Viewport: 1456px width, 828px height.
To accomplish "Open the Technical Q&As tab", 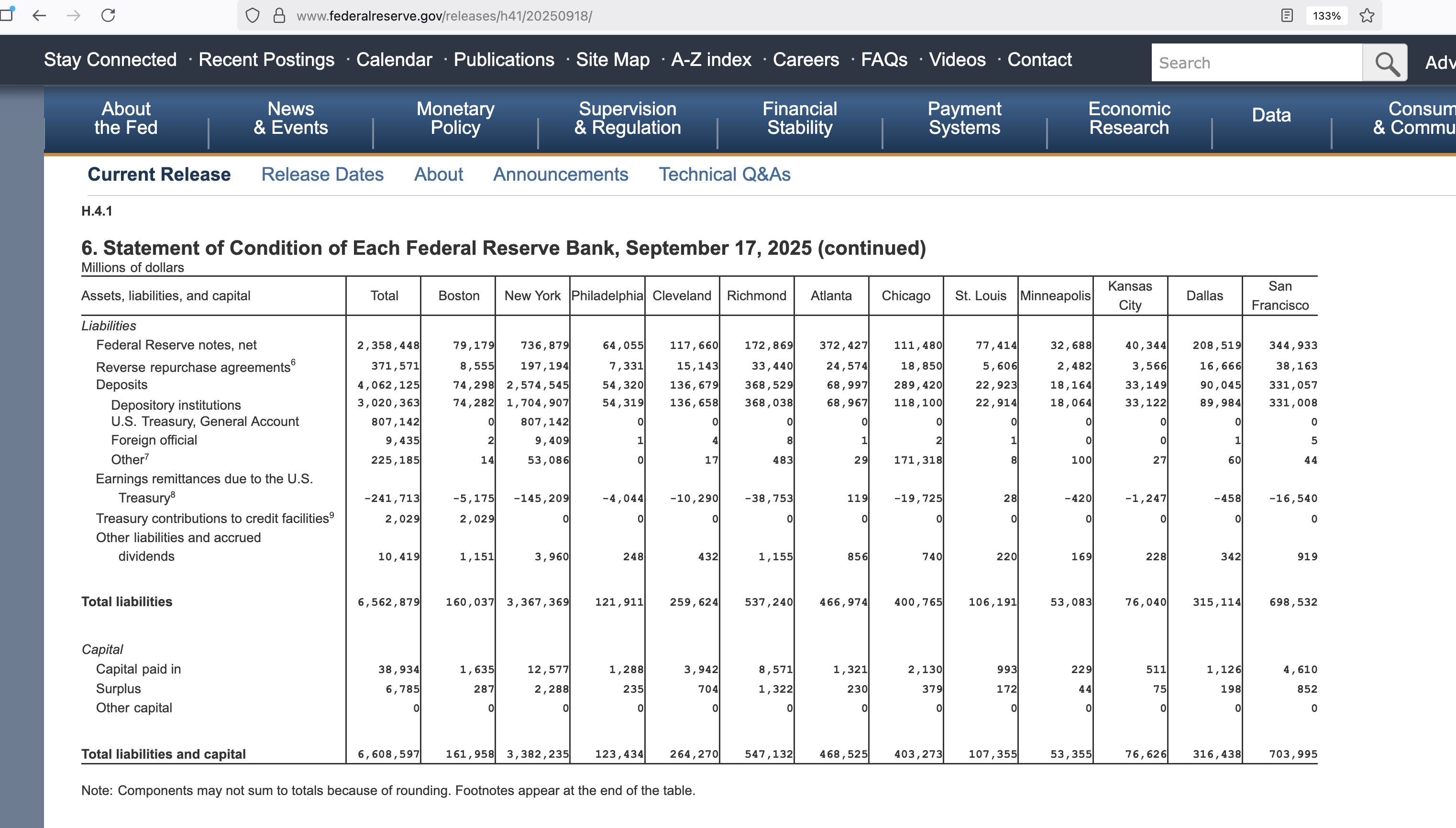I will (x=724, y=174).
